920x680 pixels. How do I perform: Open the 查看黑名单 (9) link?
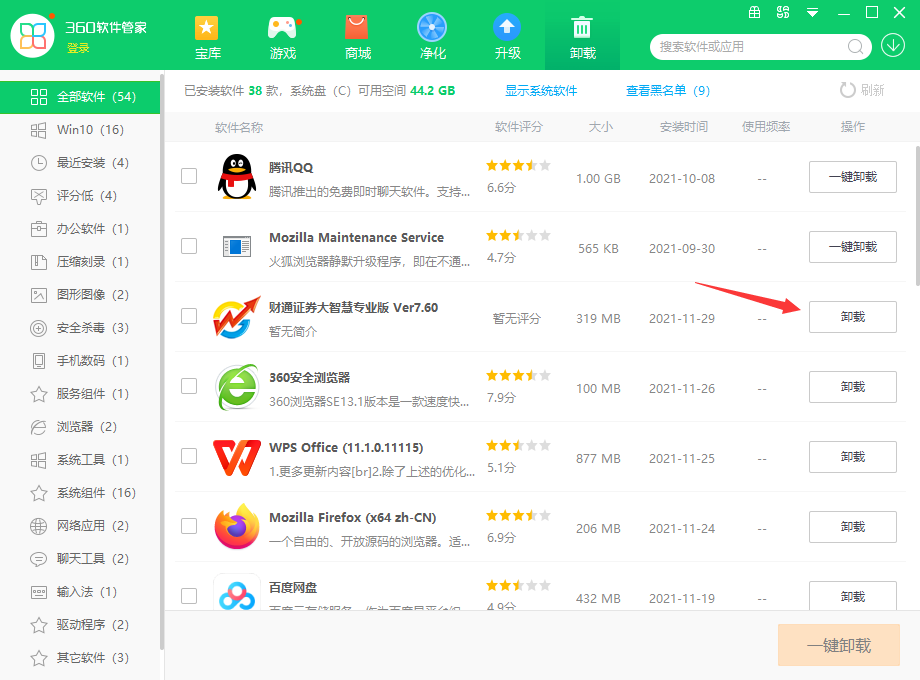[668, 90]
